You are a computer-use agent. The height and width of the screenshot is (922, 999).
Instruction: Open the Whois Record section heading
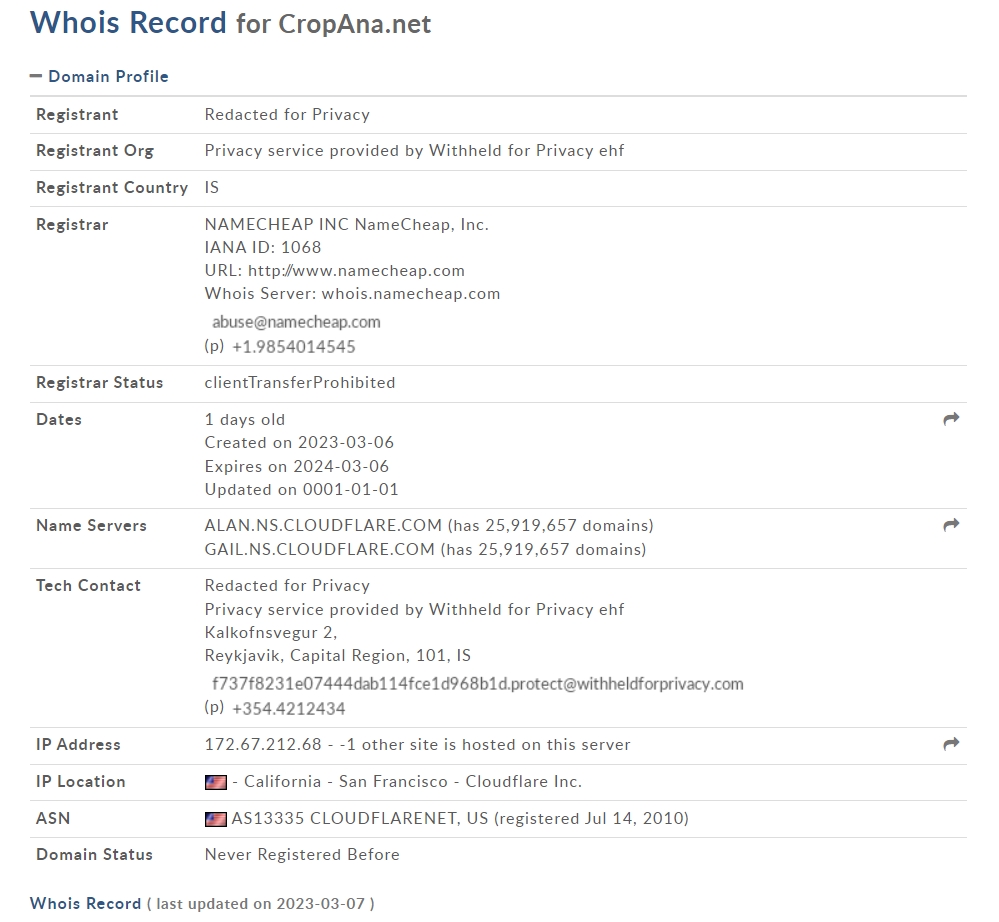tap(85, 904)
